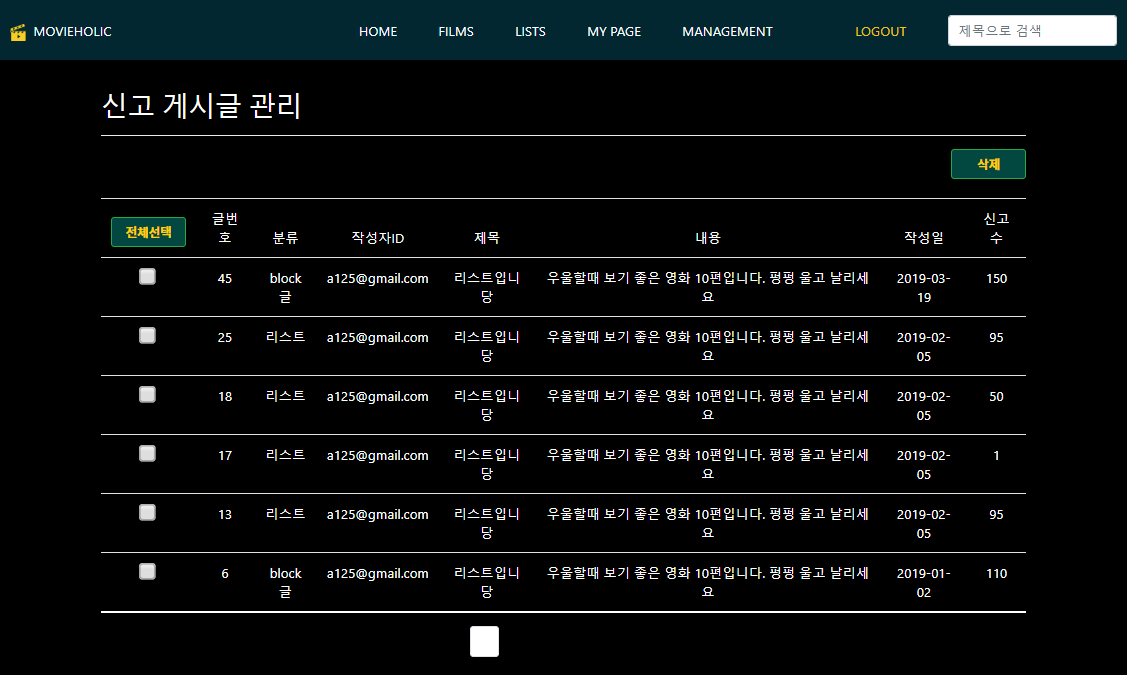Click author a125@gmail.com in row 25

[377, 338]
